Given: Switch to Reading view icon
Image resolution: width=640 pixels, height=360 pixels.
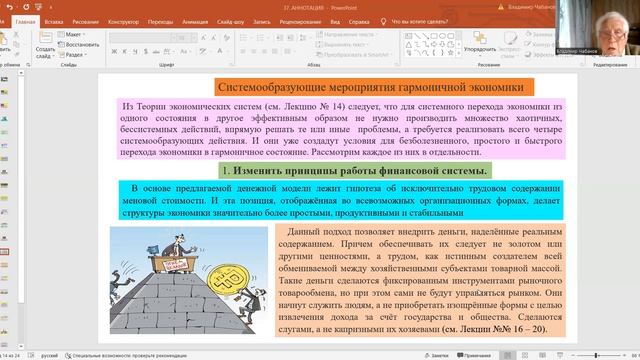Looking at the screenshot, I should 542,356.
